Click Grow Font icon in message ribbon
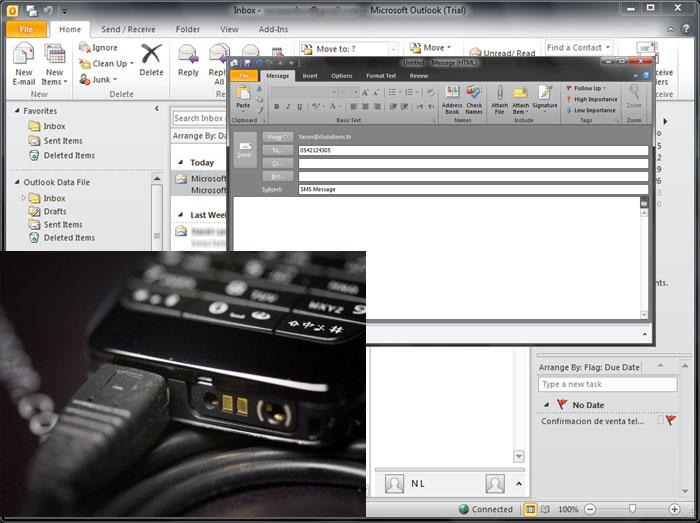700x523 pixels. click(x=365, y=92)
